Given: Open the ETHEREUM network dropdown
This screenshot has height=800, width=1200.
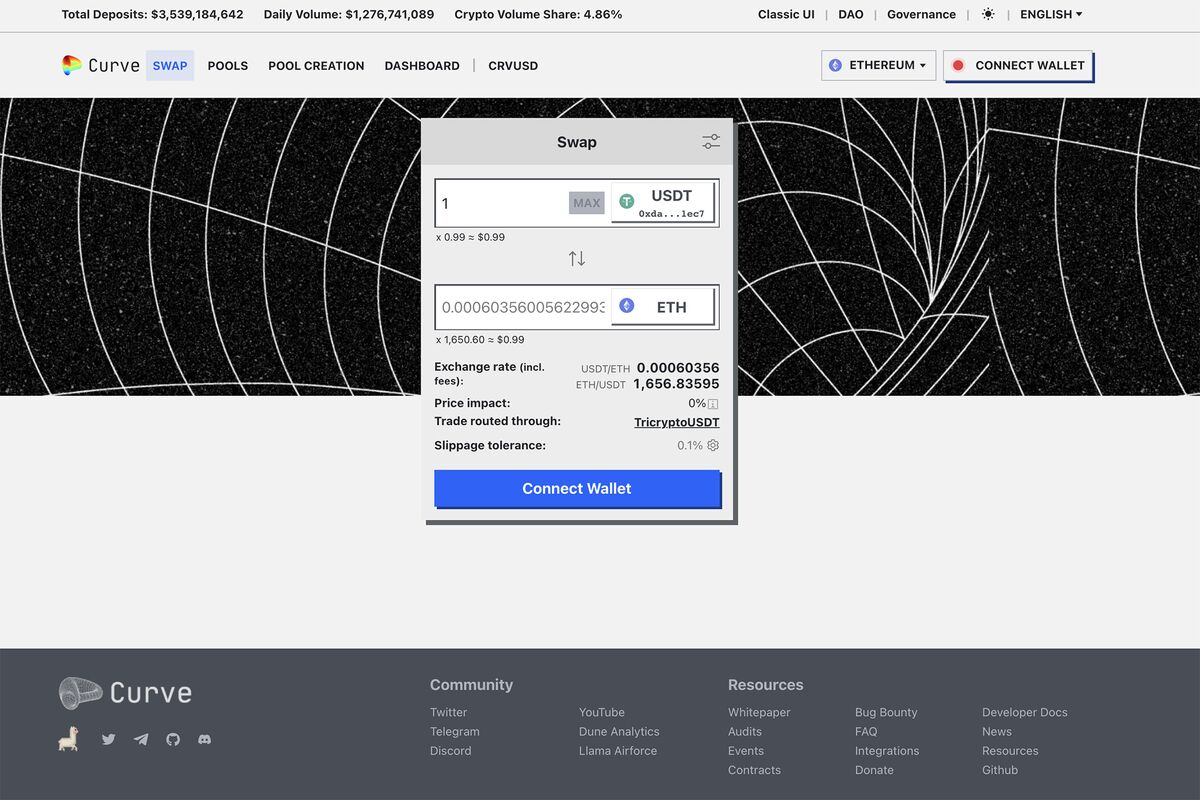Looking at the screenshot, I should (878, 64).
